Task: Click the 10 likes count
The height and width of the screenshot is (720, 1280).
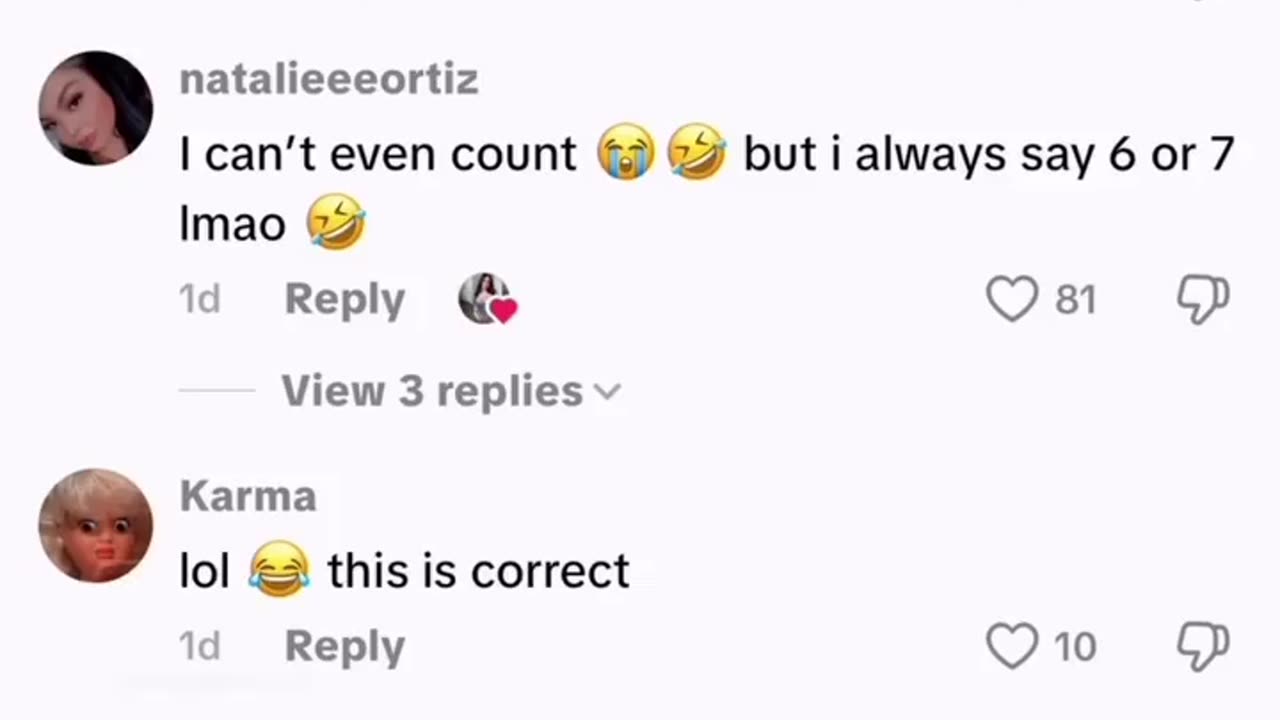Action: [1075, 646]
